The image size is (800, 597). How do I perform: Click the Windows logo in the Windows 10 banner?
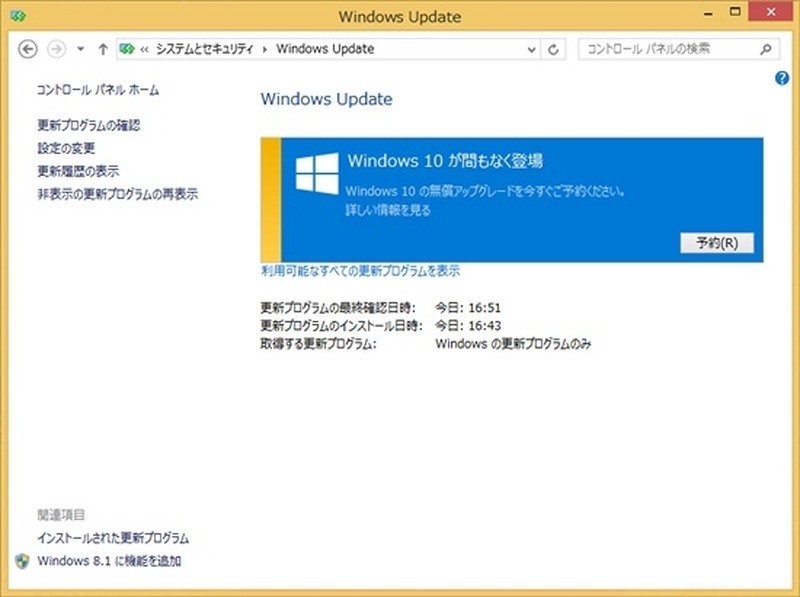click(x=317, y=174)
